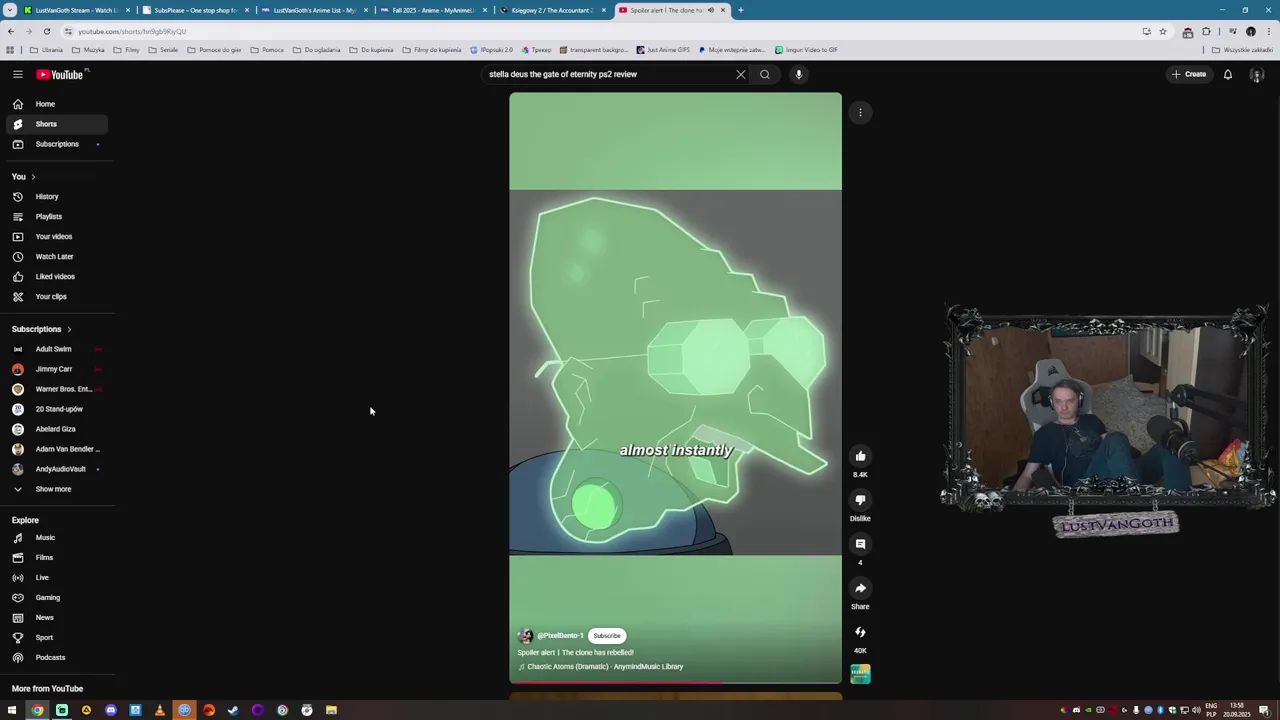1280x720 pixels.
Task: Subscribe to the PixelBento-1 channel
Action: tap(607, 636)
